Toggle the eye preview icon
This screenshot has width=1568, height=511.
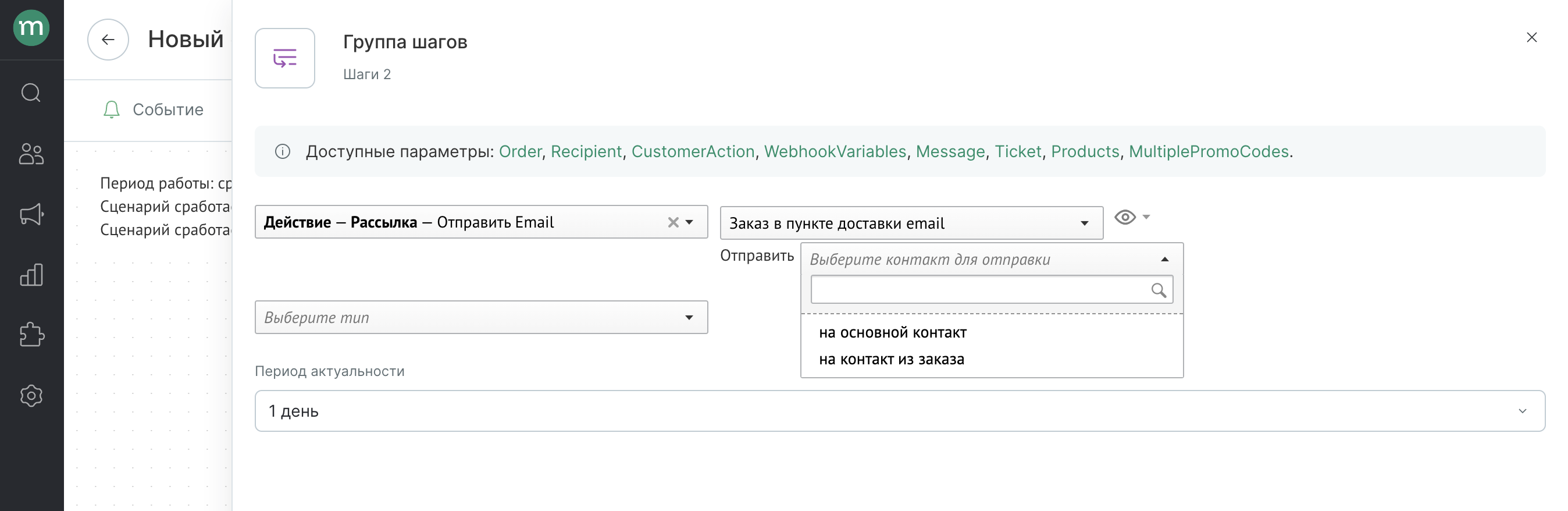click(1125, 218)
